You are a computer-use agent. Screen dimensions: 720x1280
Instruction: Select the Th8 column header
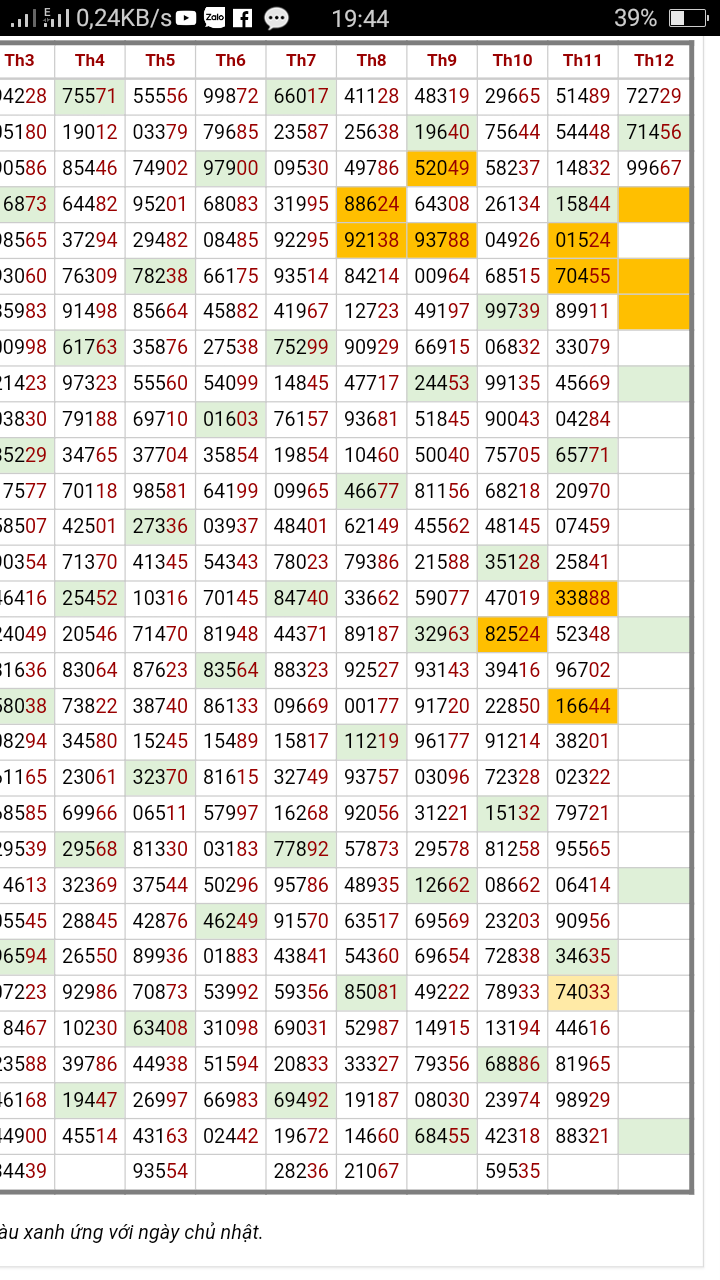pyautogui.click(x=371, y=60)
